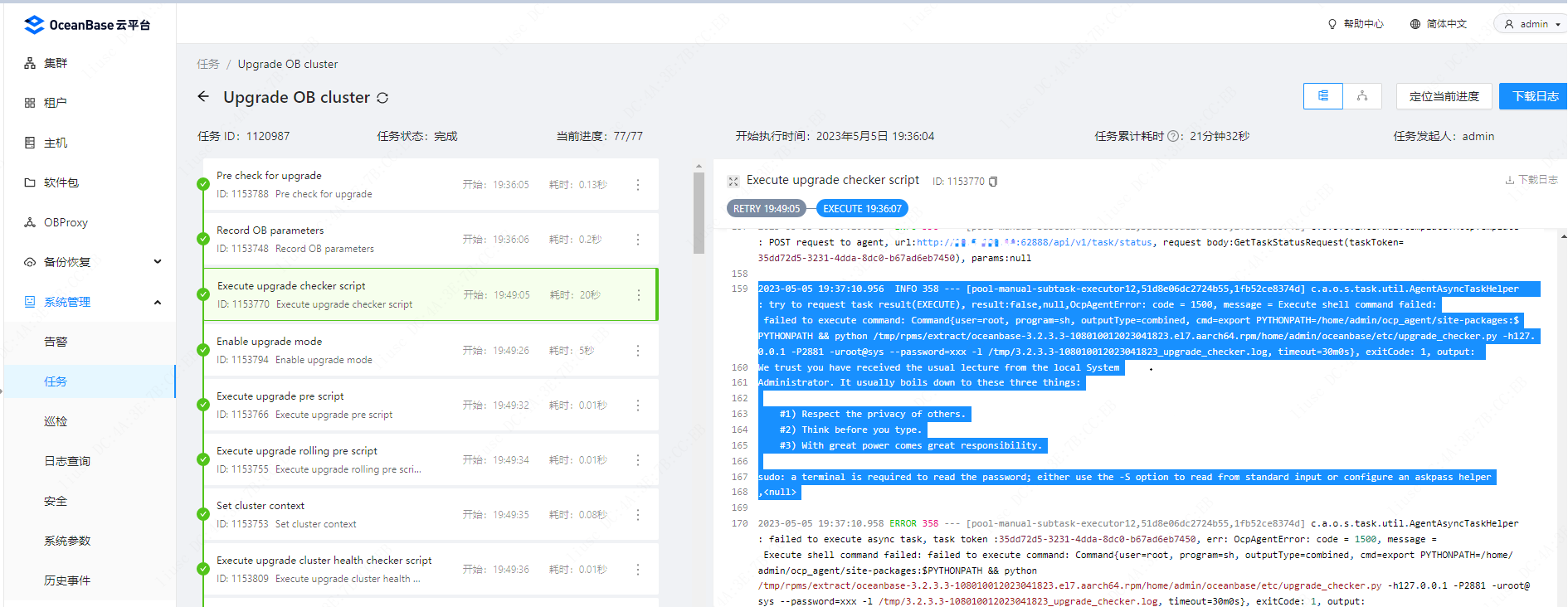Click the success status icon for Pre check
This screenshot has width=1568, height=607.
pos(203,184)
